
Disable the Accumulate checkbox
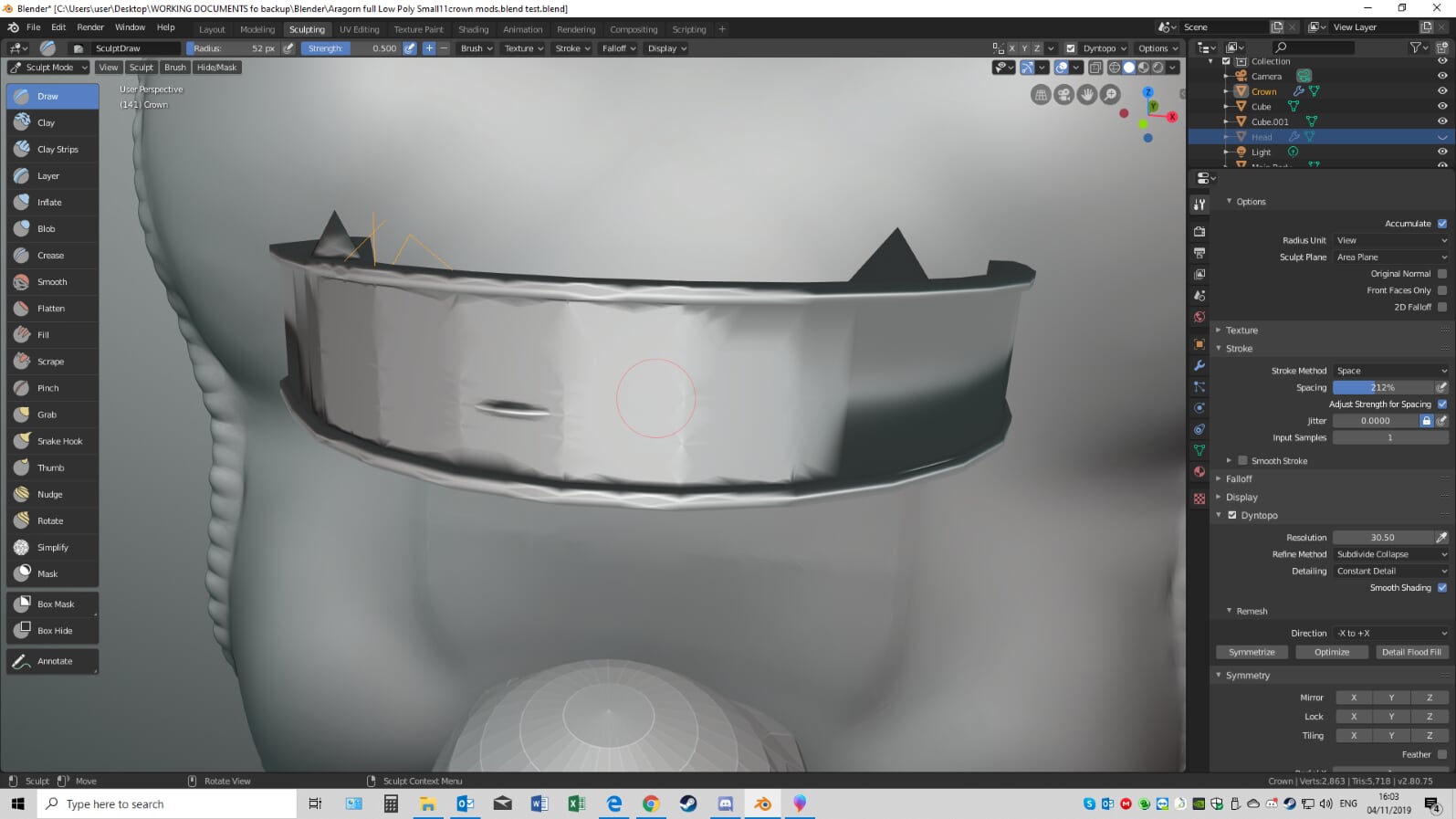point(1442,223)
